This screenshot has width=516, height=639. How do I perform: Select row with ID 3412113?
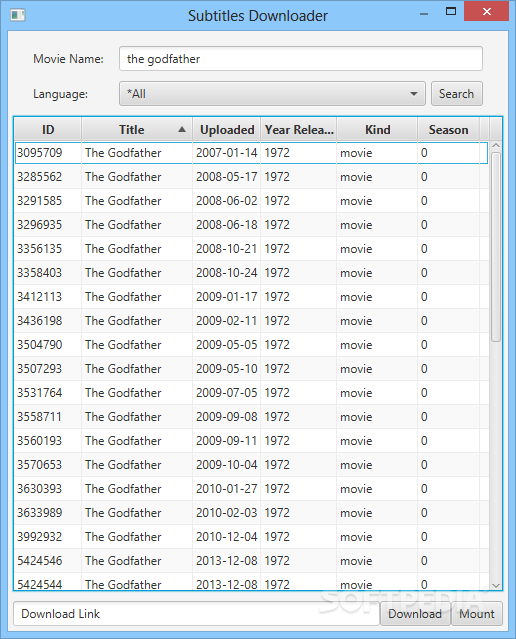click(x=251, y=297)
